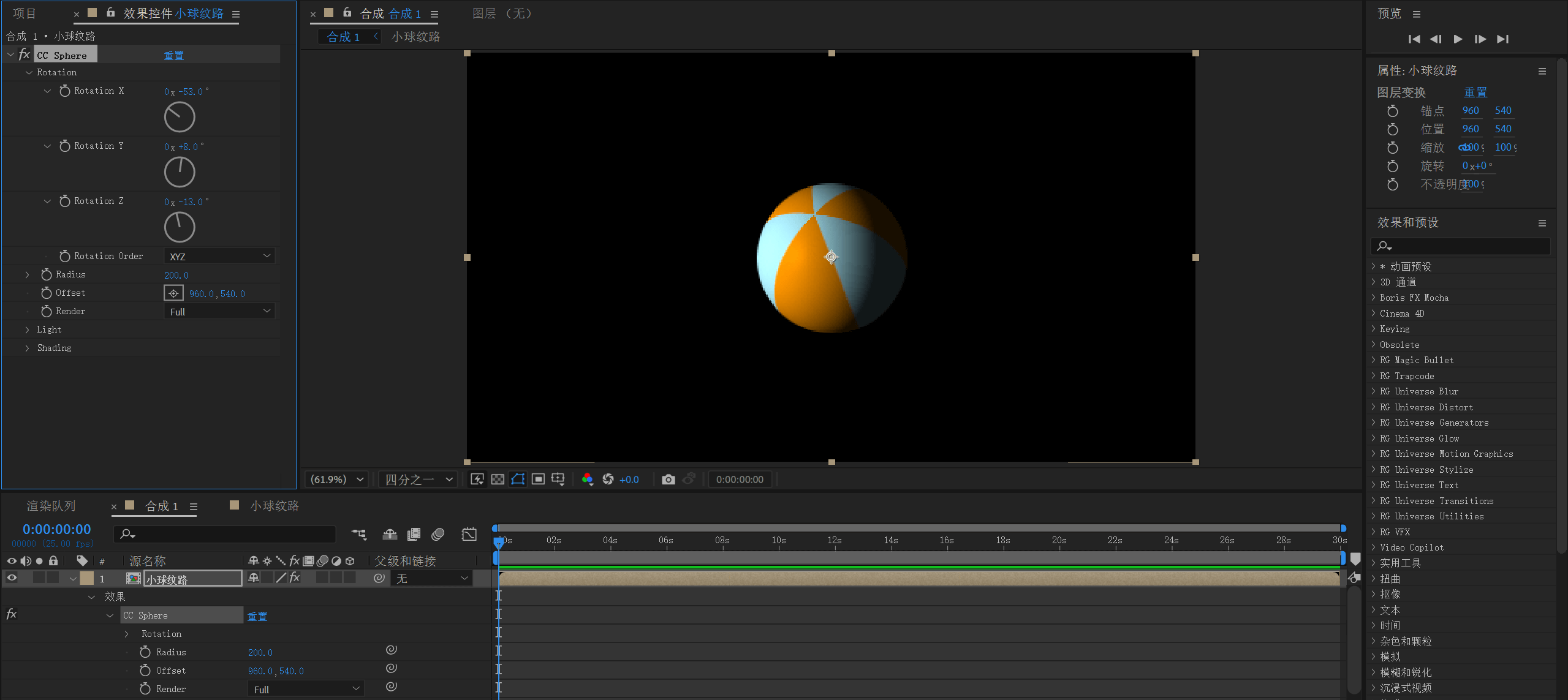Toggle effects fx switch on 小球纹路 layer
1568x700 pixels.
295,578
